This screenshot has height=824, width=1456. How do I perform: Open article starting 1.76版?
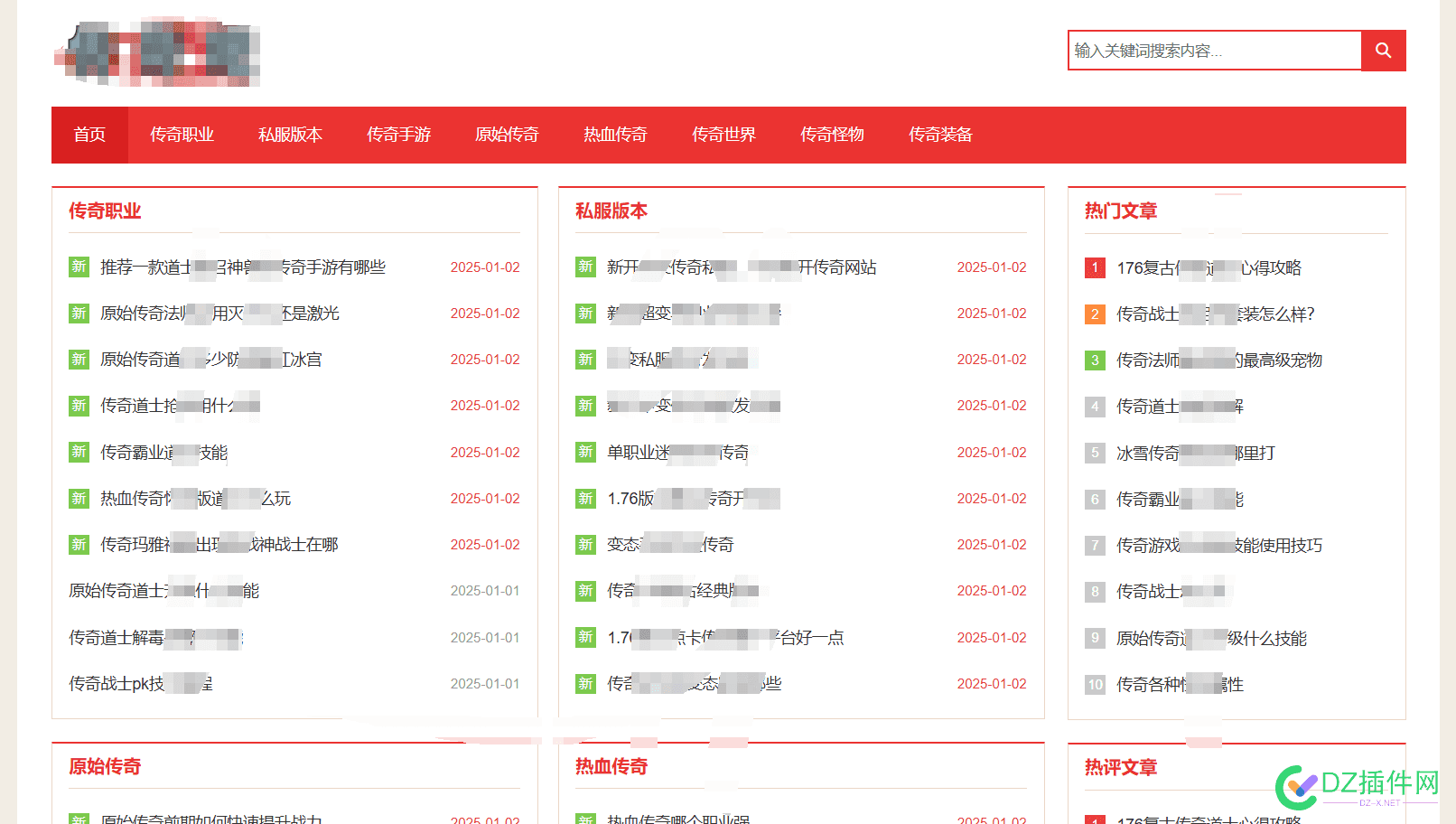694,499
